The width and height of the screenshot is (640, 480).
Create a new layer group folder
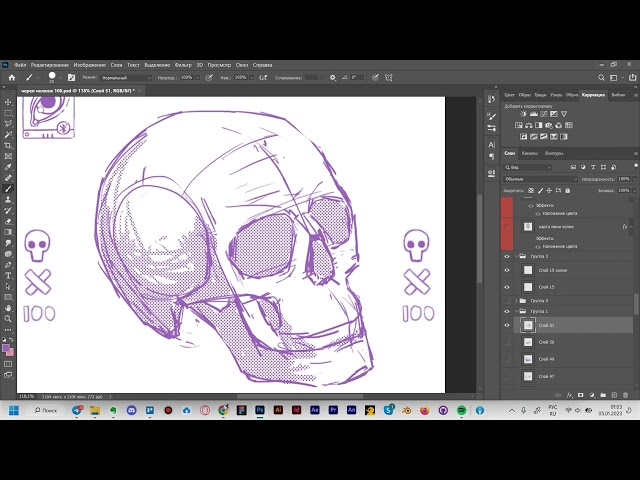[x=603, y=395]
